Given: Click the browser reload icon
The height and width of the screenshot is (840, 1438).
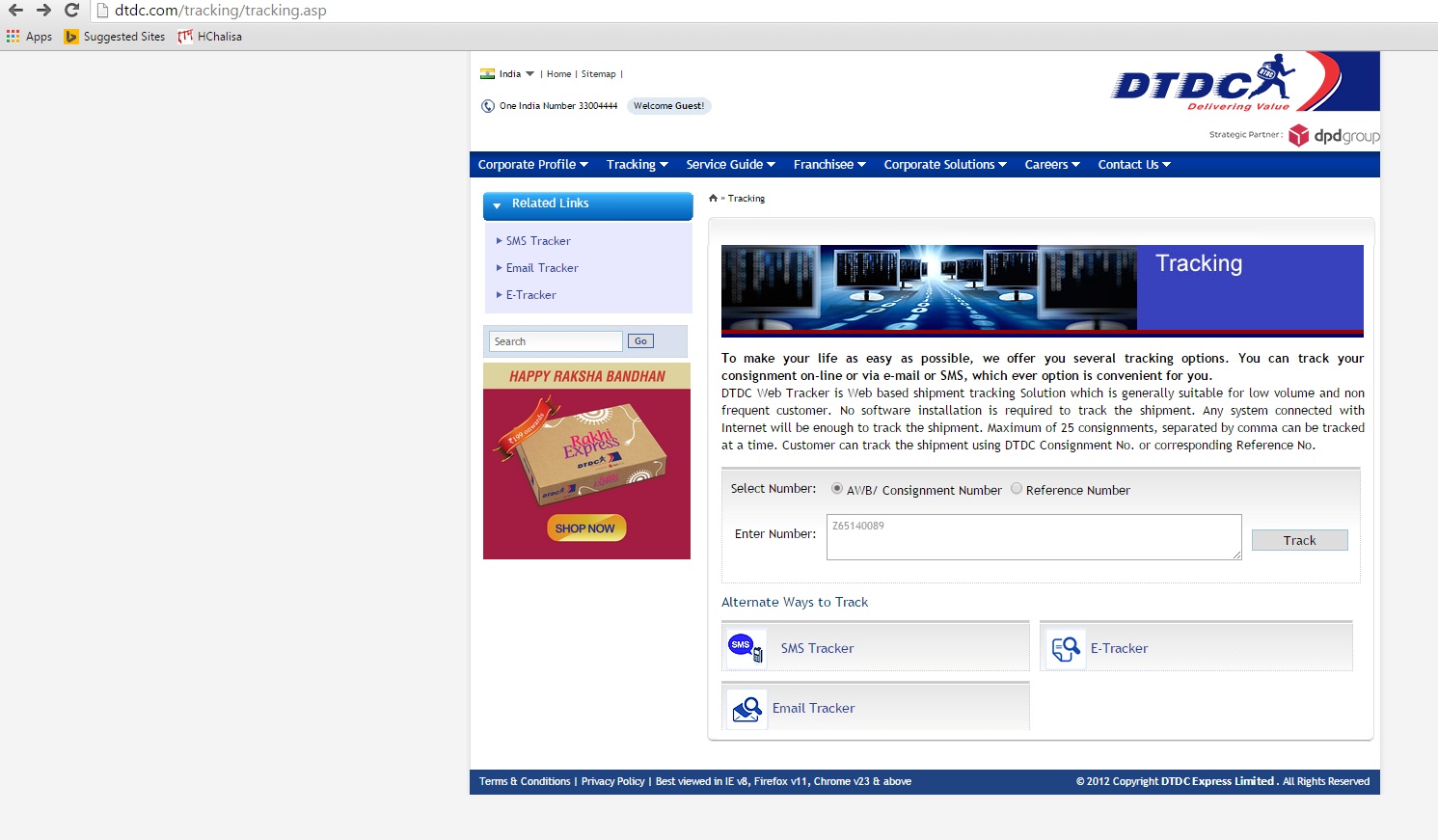Looking at the screenshot, I should [x=71, y=11].
